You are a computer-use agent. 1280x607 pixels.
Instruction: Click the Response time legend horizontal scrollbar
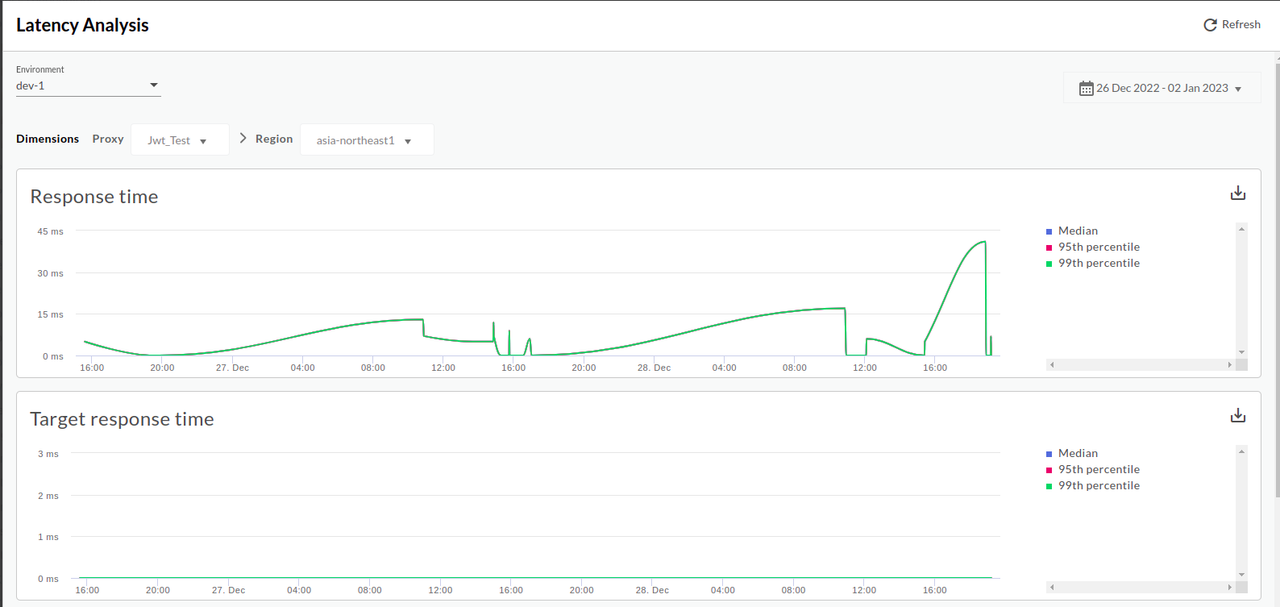click(1140, 365)
